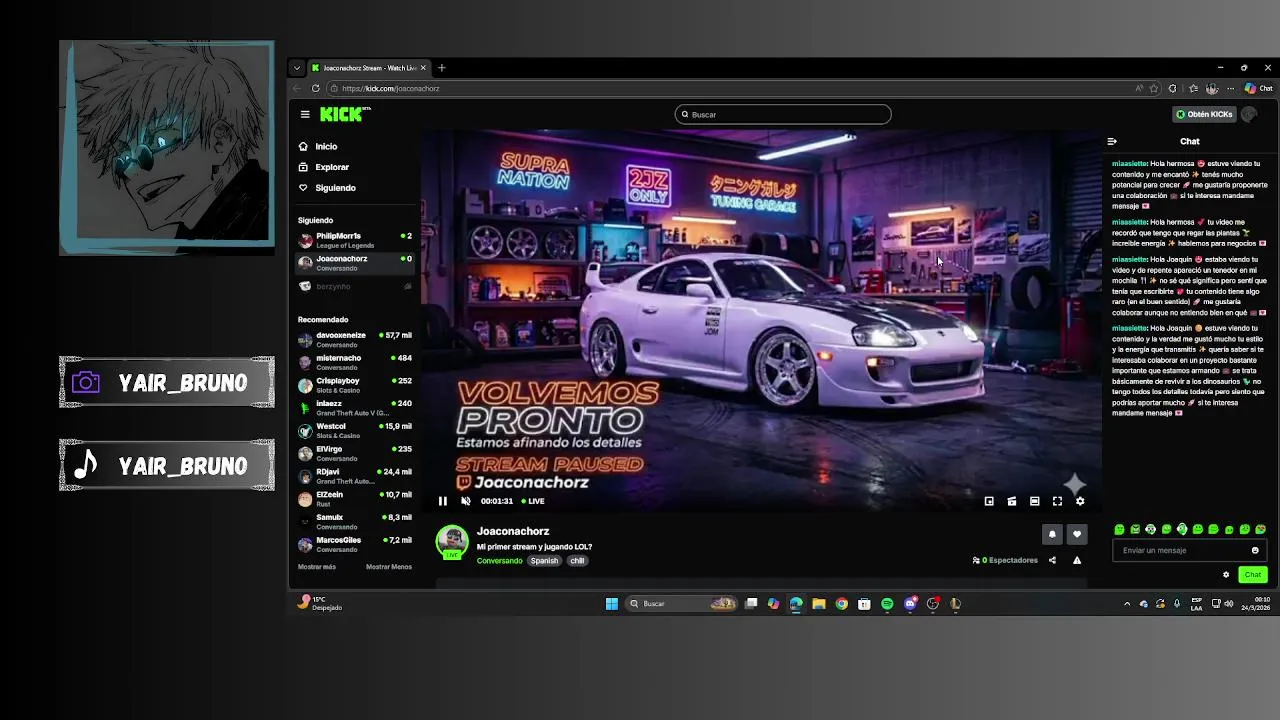This screenshot has height=720, width=1280.
Task: Open offline channel berzyniho
Action: [x=355, y=286]
